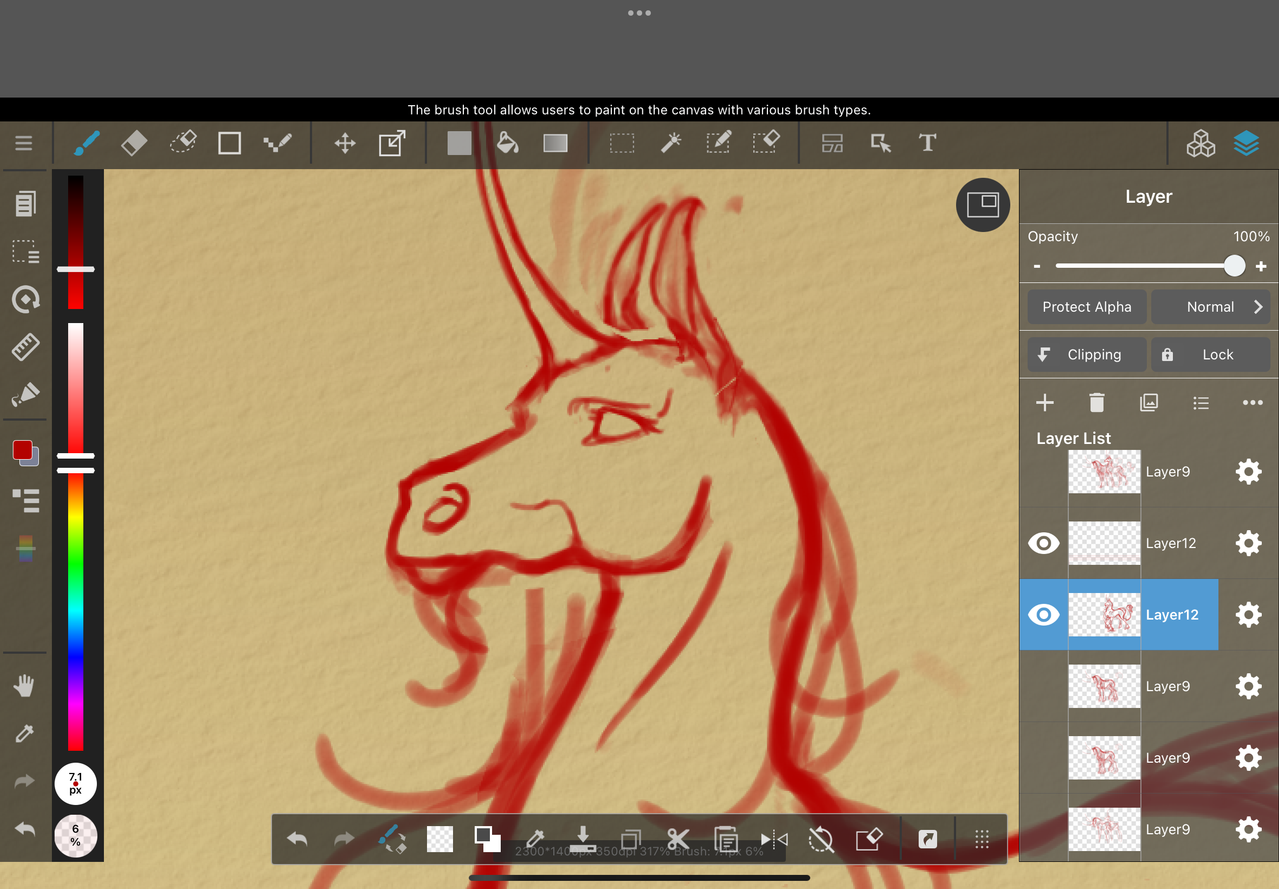The image size is (1279, 889).
Task: Select the rectangular Selection tool
Action: 622,143
